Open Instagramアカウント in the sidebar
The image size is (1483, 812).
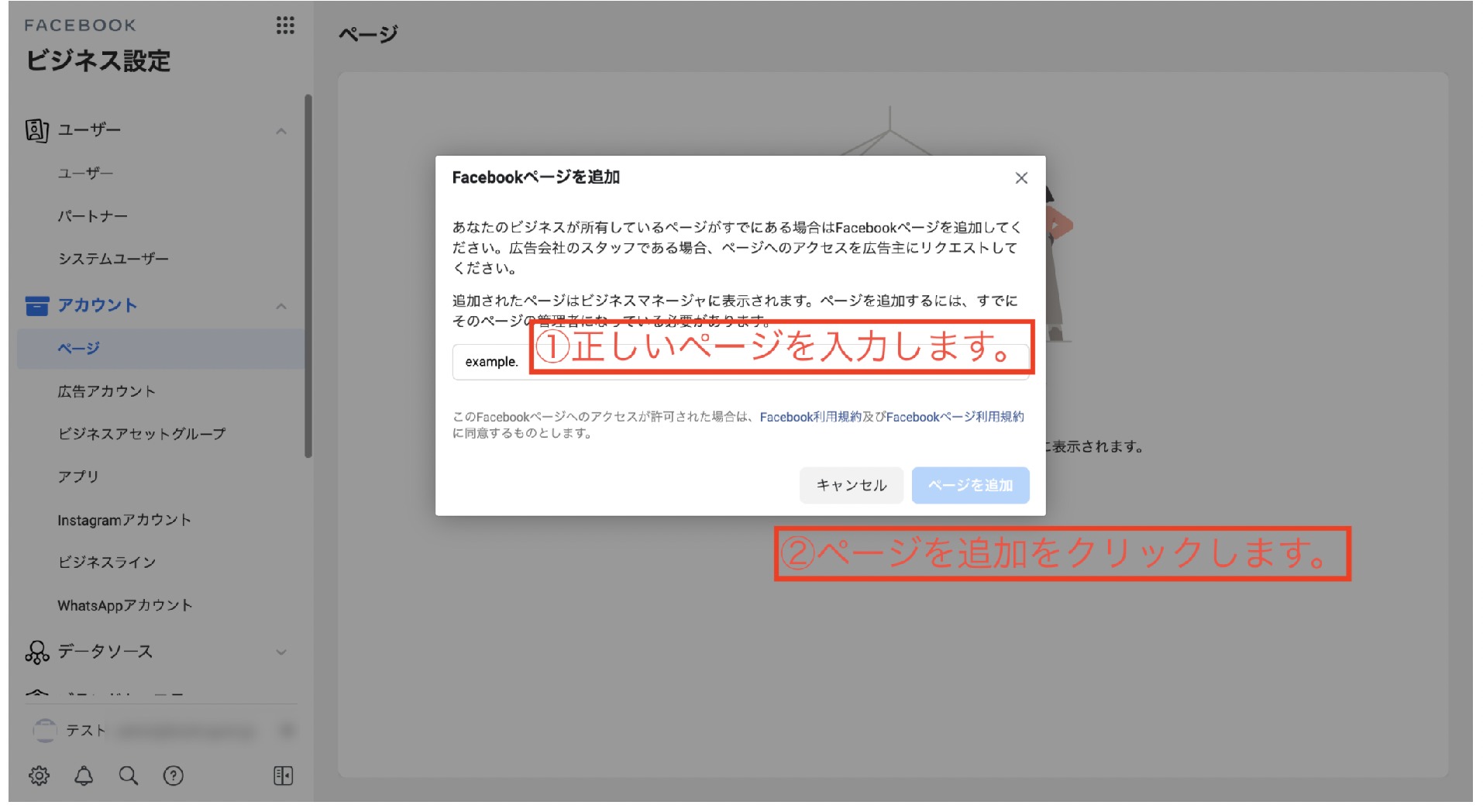tap(124, 520)
